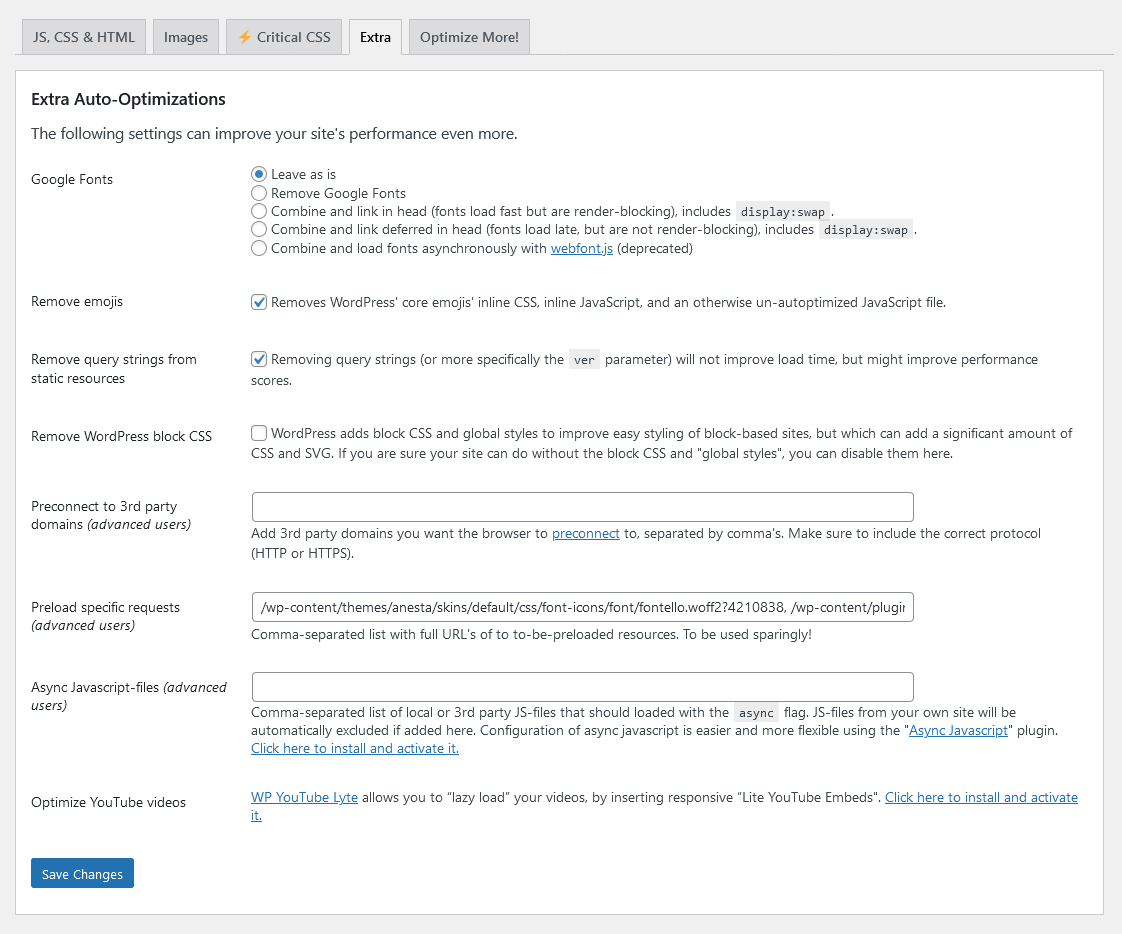
Task: Choose 'Remove Google Fonts' radio option
Action: point(259,193)
